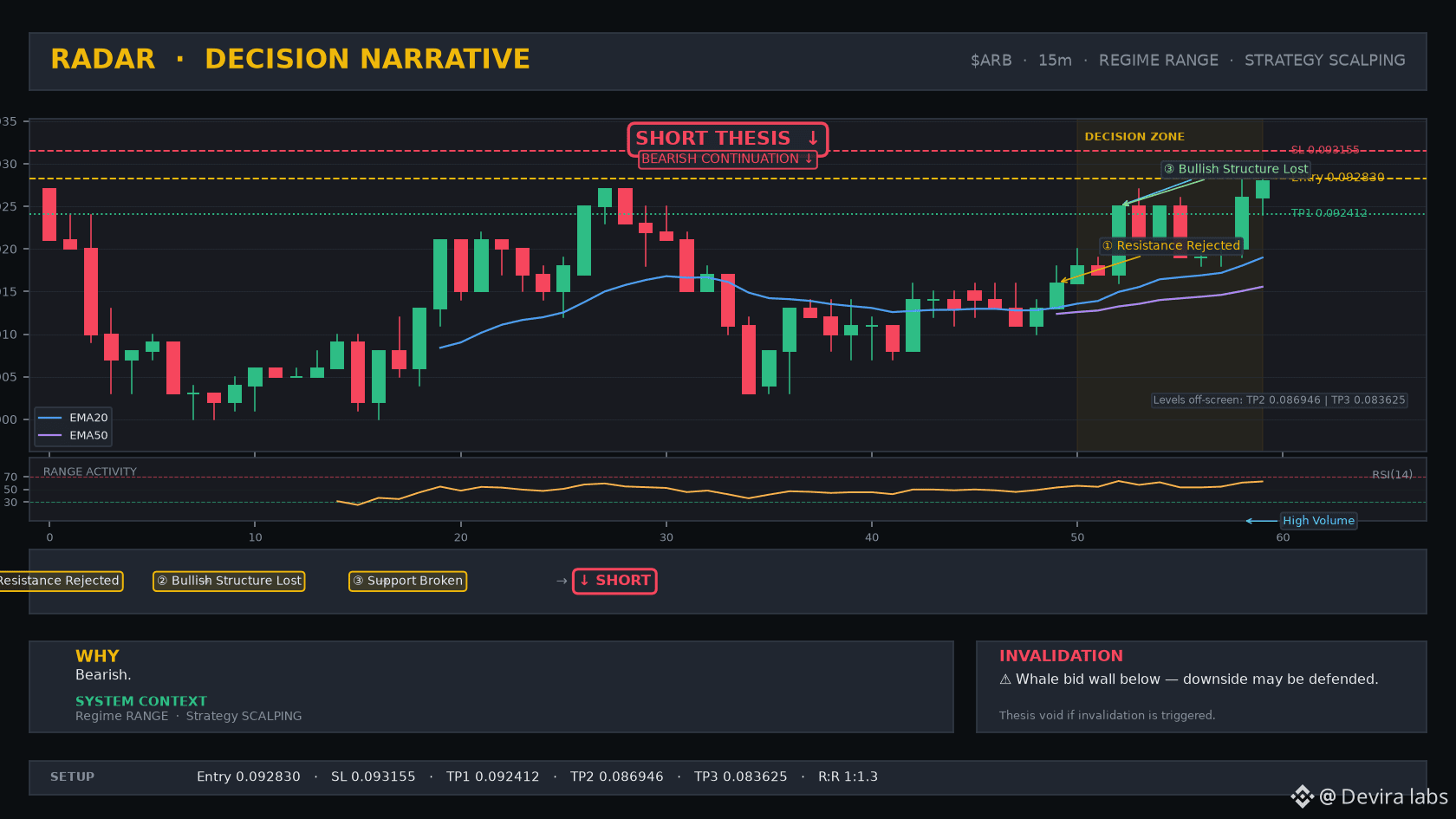Select the Whale bid wall below warning text
The height and width of the screenshot is (819, 1456).
(1197, 679)
